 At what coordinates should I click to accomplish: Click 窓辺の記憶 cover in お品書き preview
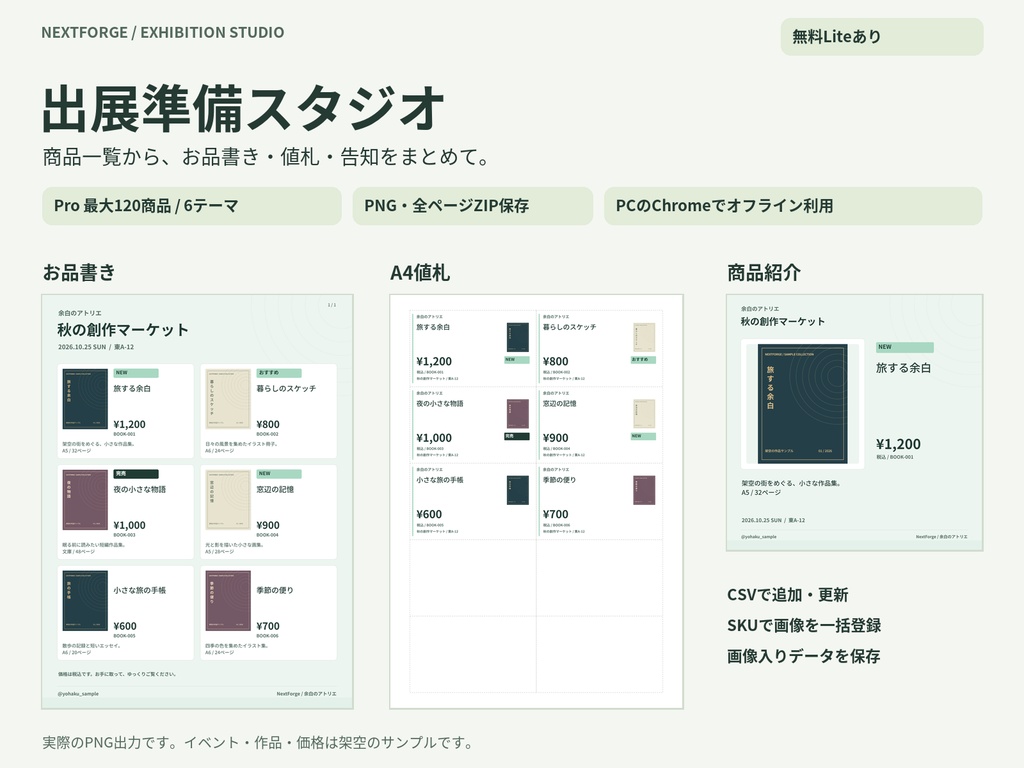tap(228, 500)
